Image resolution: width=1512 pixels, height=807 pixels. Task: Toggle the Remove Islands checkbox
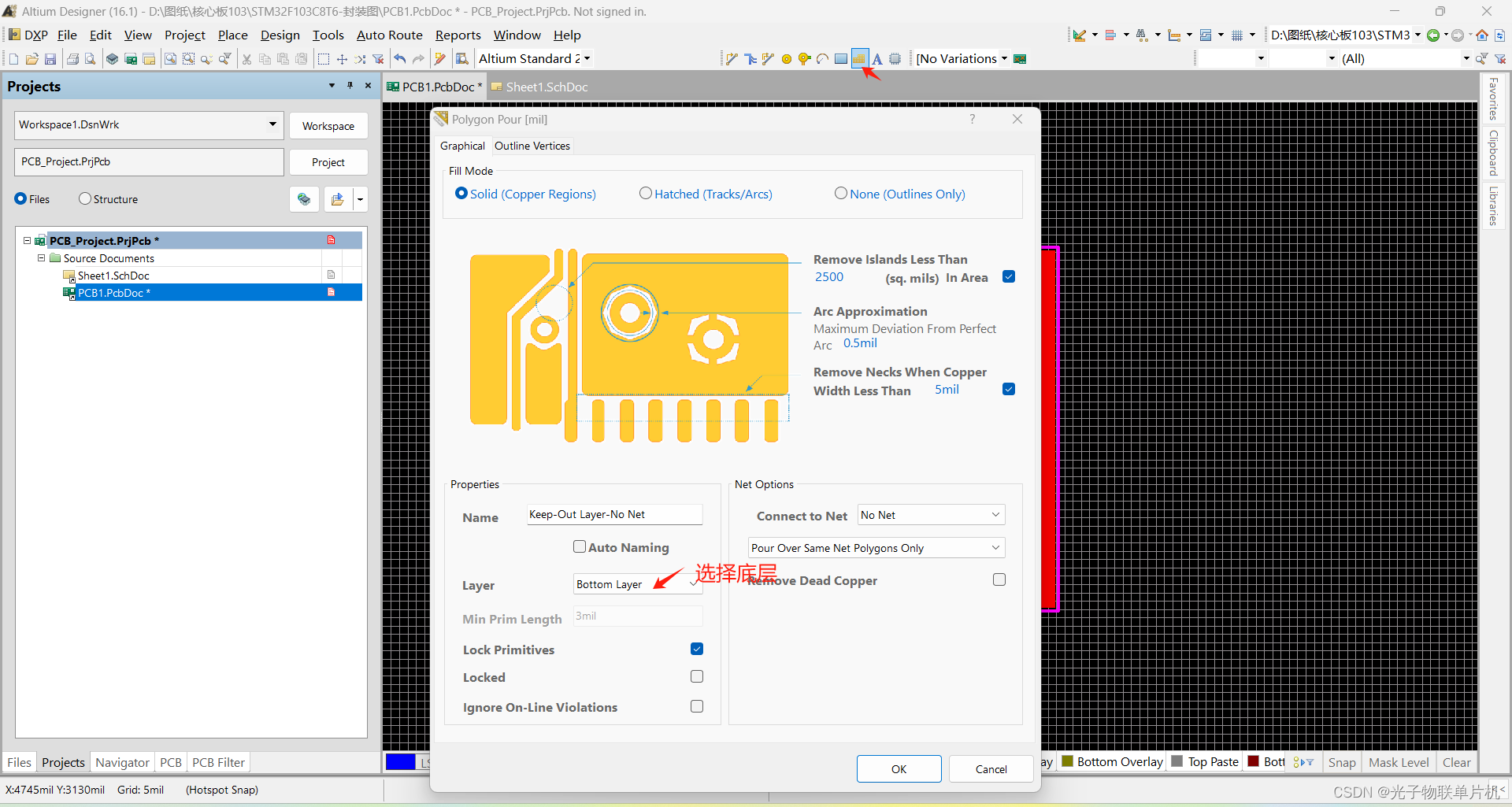[x=1009, y=276]
